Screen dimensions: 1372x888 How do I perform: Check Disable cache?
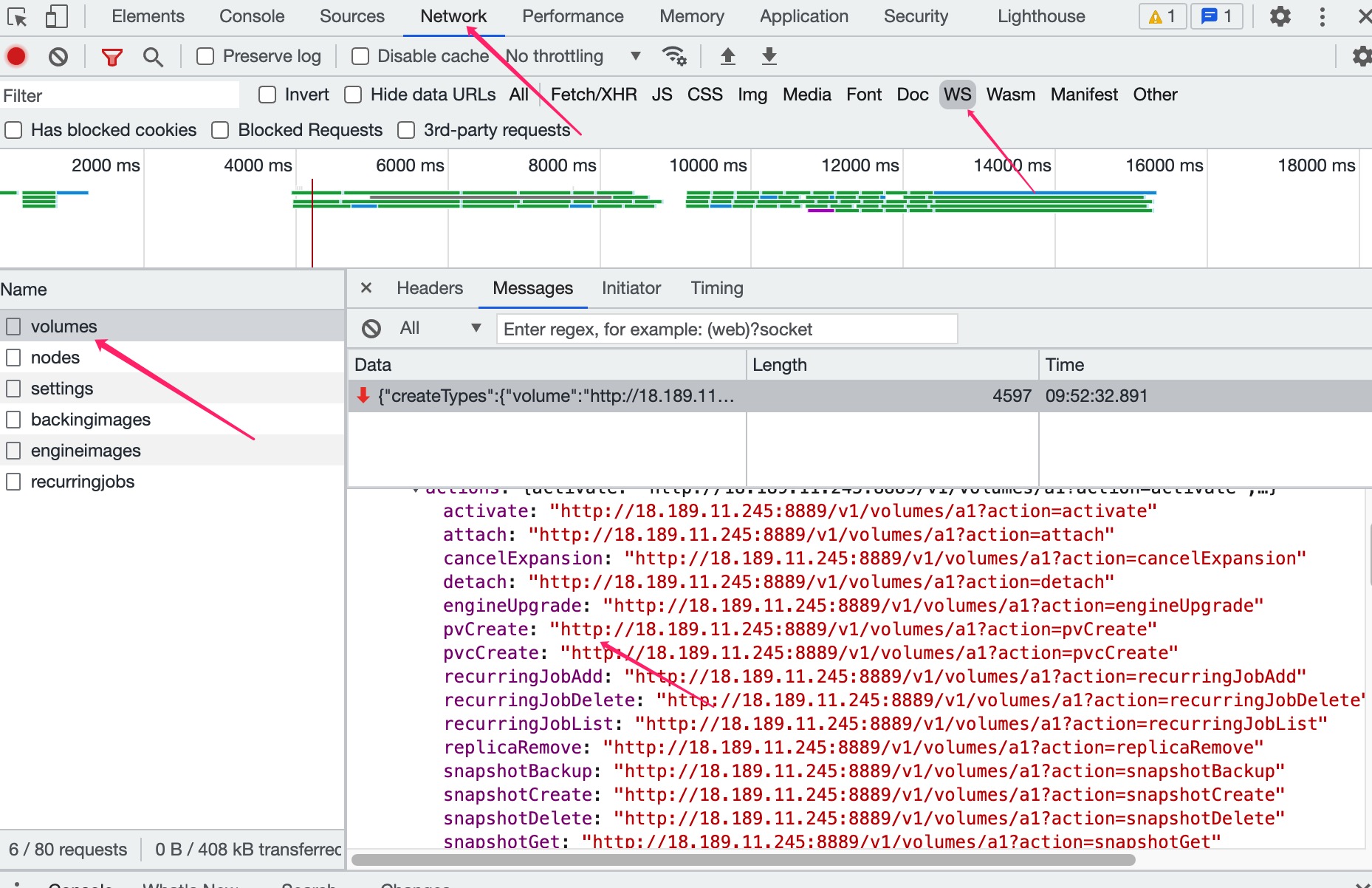(x=360, y=55)
